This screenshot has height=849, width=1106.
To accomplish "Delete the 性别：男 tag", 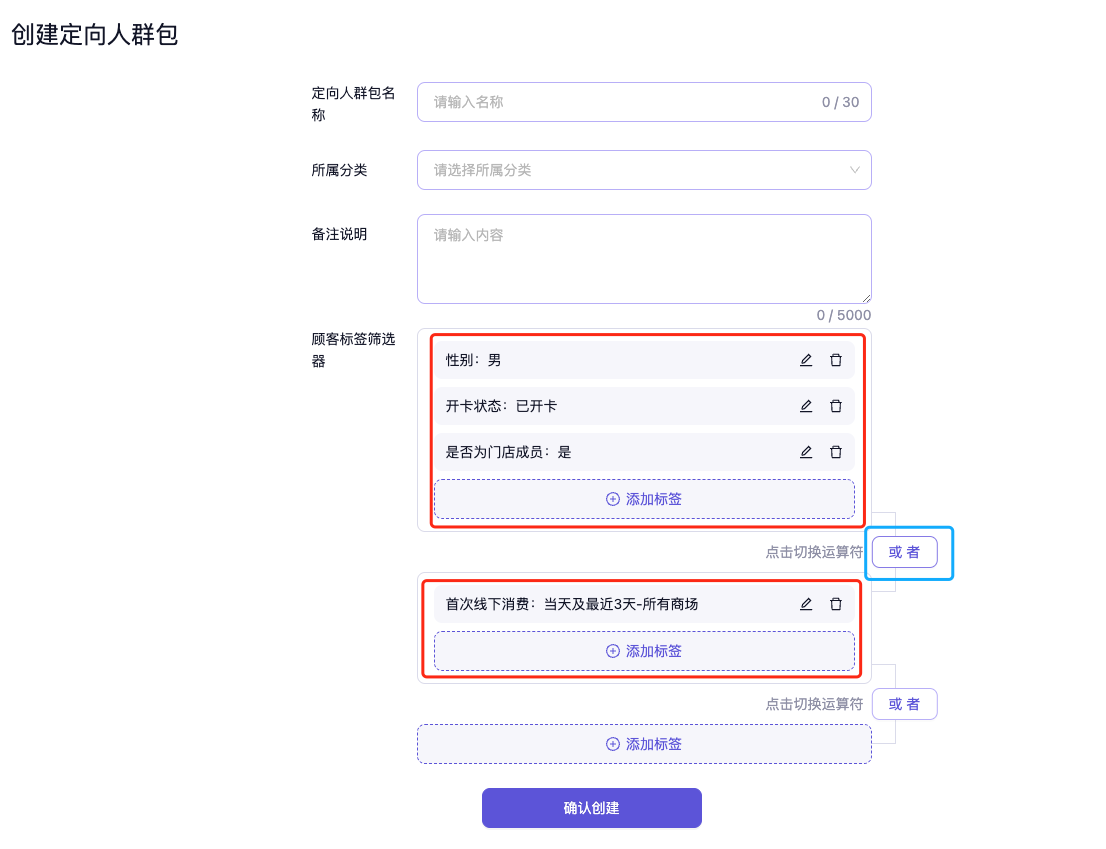I will tap(836, 360).
